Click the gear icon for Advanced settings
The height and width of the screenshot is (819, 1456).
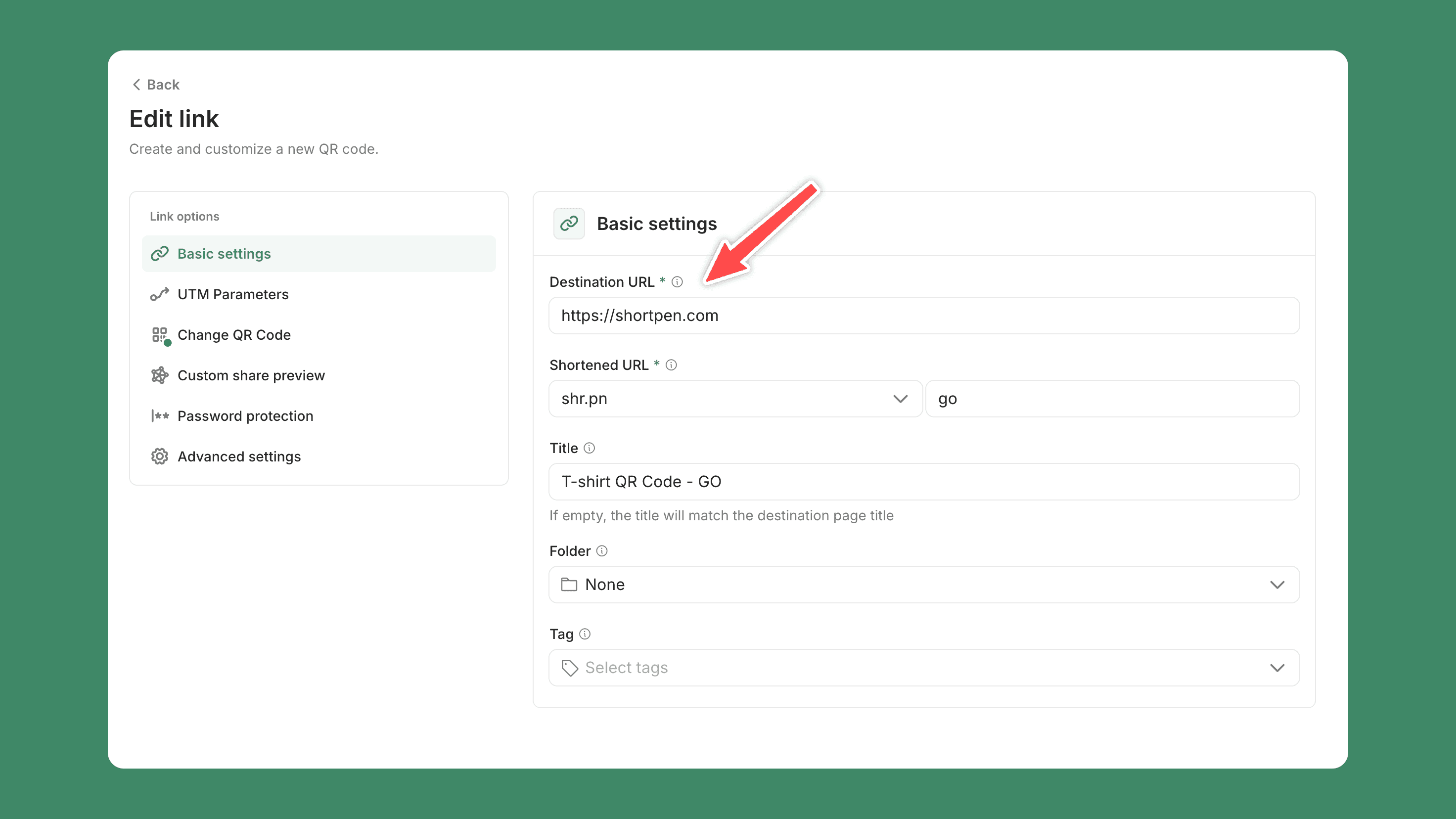(160, 456)
